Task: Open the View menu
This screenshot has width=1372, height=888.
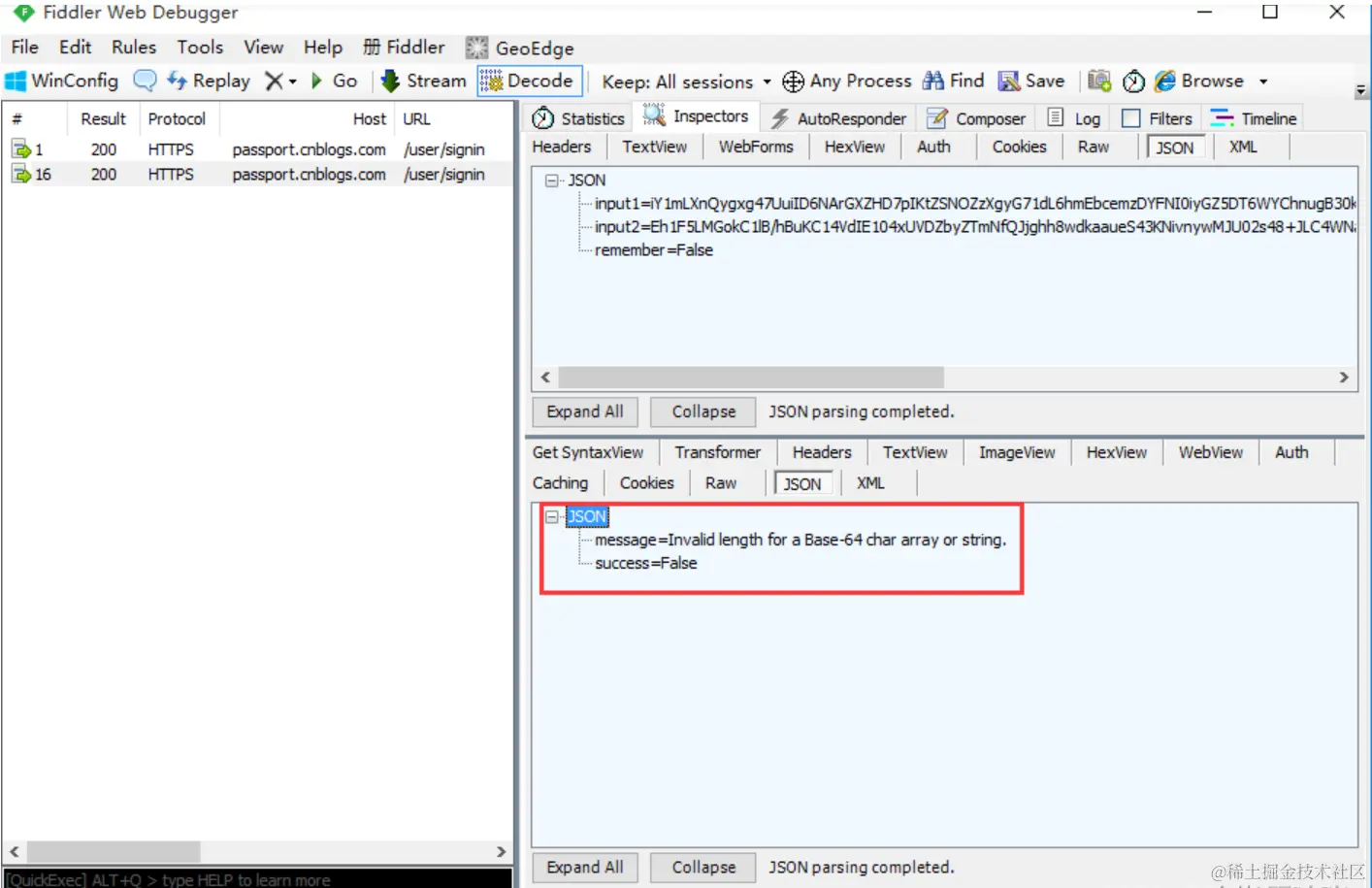Action: [263, 47]
